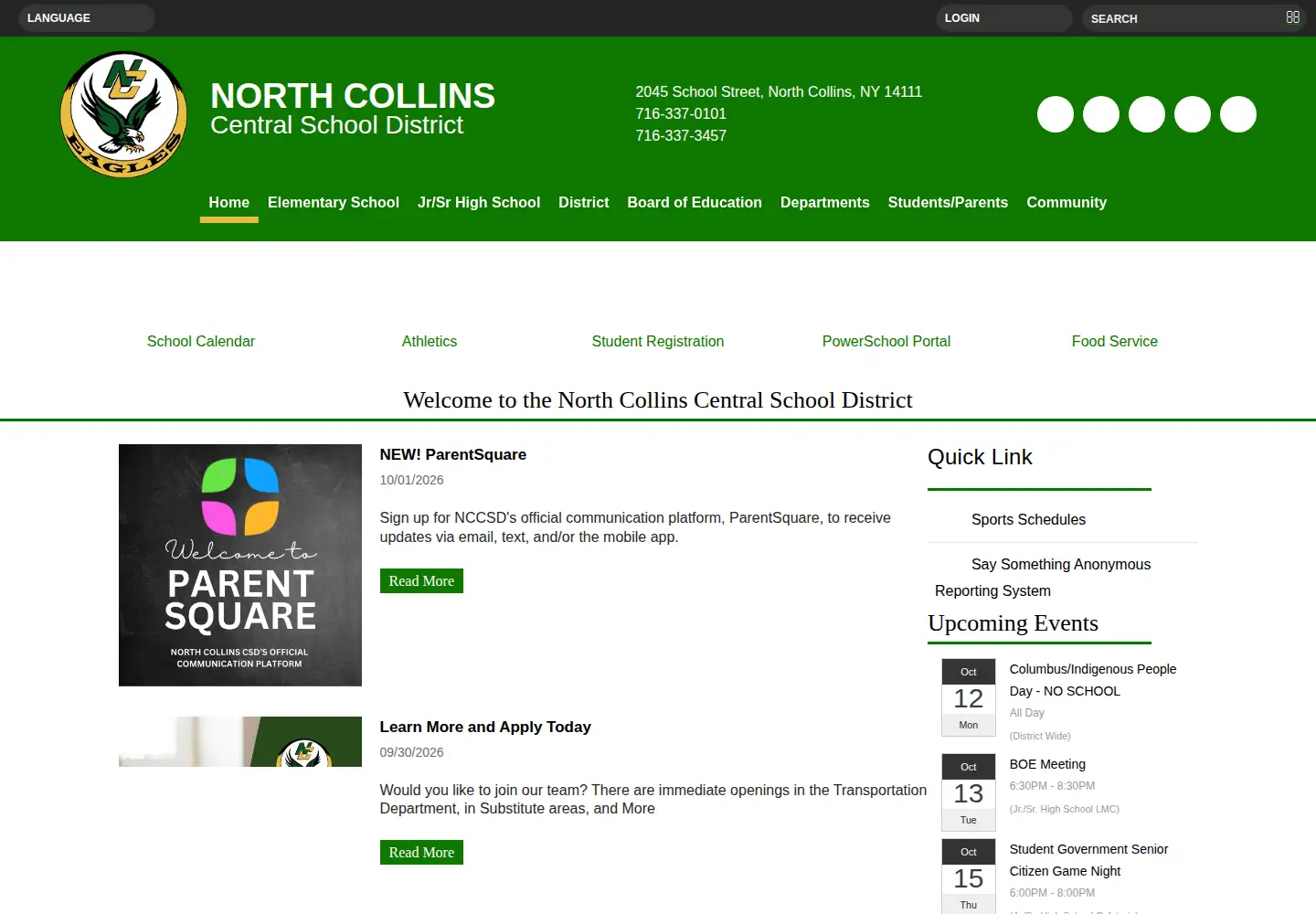The width and height of the screenshot is (1316, 914).
Task: Open the Jr/Sr High School menu
Action: (479, 203)
